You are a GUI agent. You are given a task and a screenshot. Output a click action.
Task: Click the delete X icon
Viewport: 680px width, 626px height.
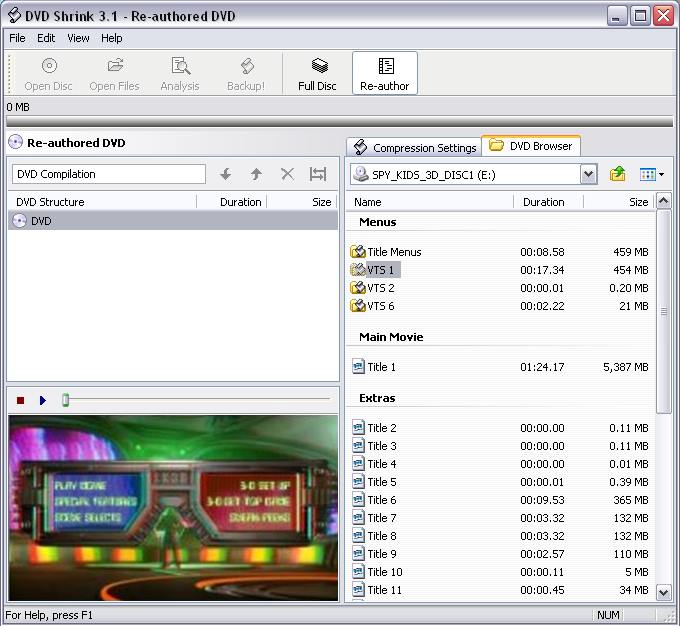pos(287,174)
